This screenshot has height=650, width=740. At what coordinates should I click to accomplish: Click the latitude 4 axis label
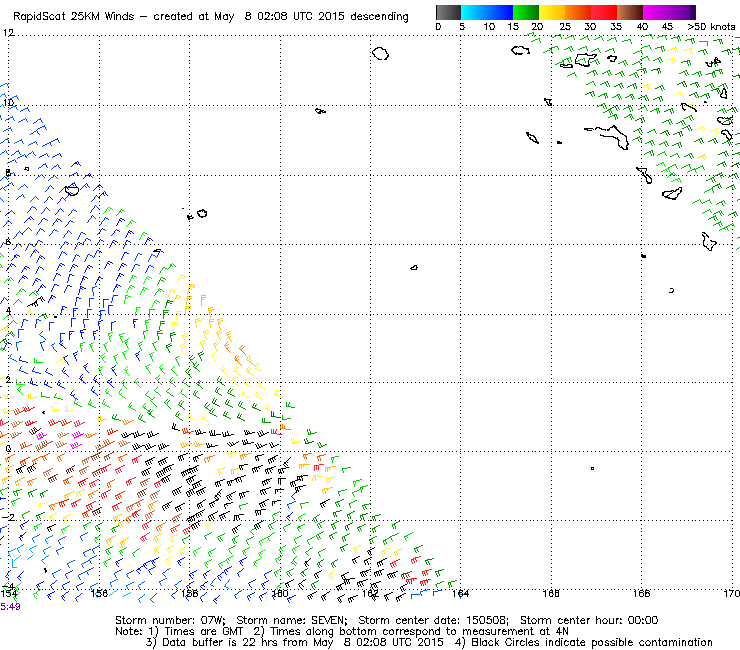coord(8,311)
